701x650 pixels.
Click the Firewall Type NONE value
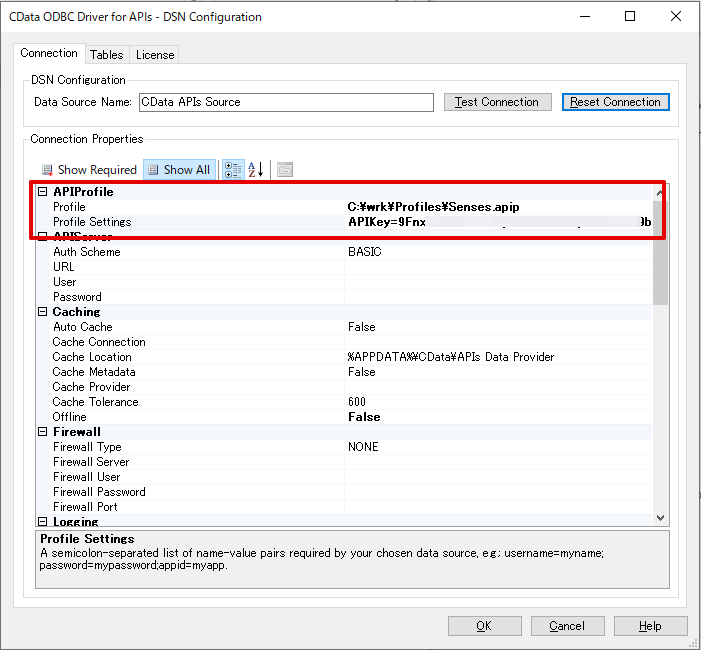(363, 447)
